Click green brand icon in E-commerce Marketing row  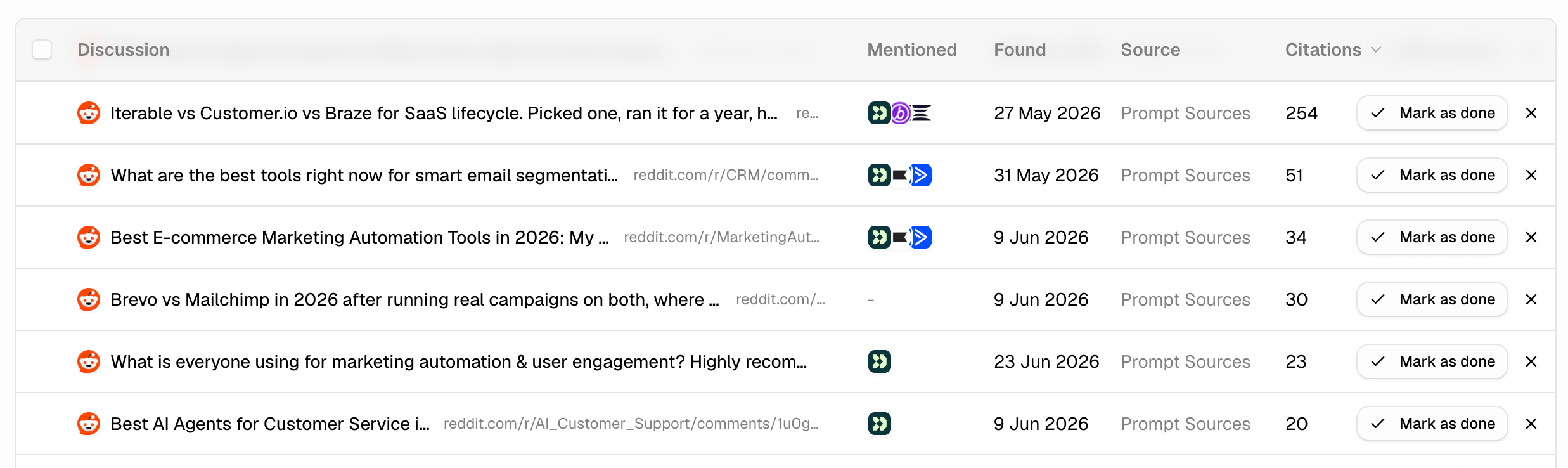click(879, 237)
